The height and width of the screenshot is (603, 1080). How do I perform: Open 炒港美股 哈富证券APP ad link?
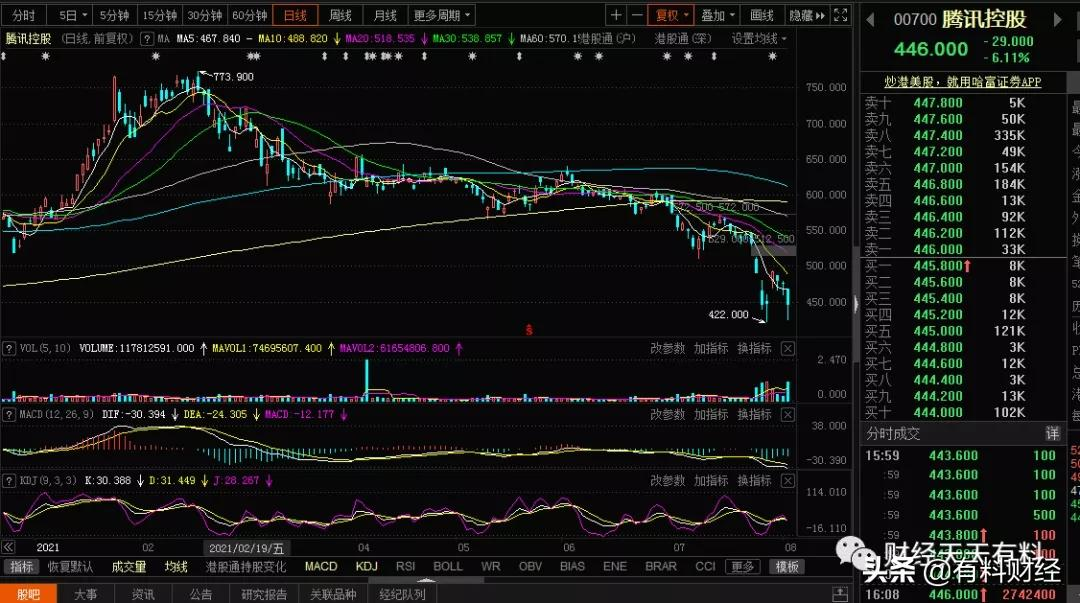point(963,82)
